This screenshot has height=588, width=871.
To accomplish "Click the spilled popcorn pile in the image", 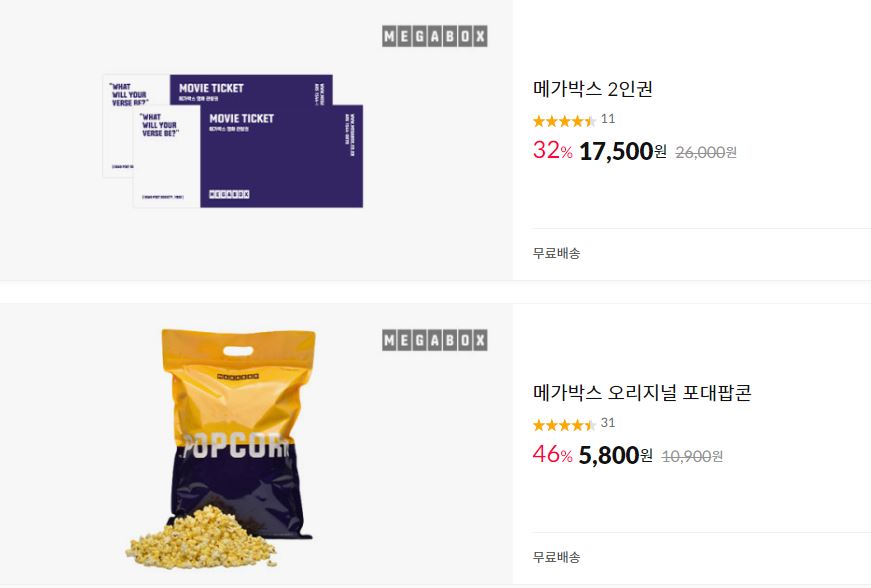I will (x=201, y=539).
